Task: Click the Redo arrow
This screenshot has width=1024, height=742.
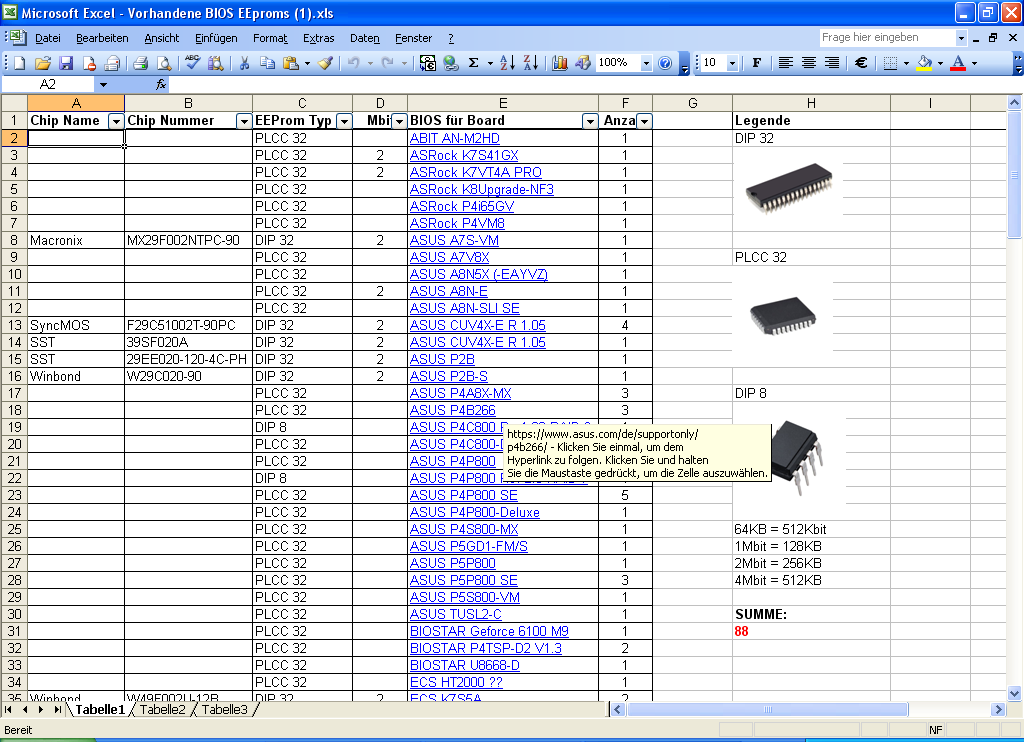Action: (388, 63)
